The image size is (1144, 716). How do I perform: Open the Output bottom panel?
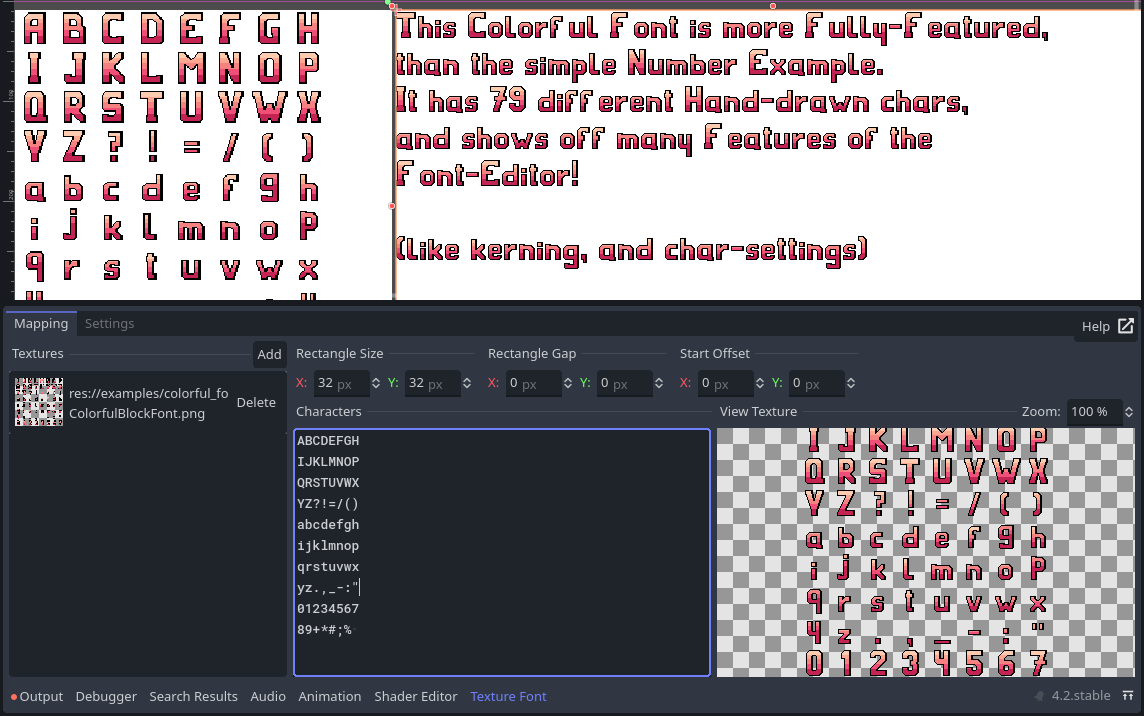pyautogui.click(x=41, y=696)
